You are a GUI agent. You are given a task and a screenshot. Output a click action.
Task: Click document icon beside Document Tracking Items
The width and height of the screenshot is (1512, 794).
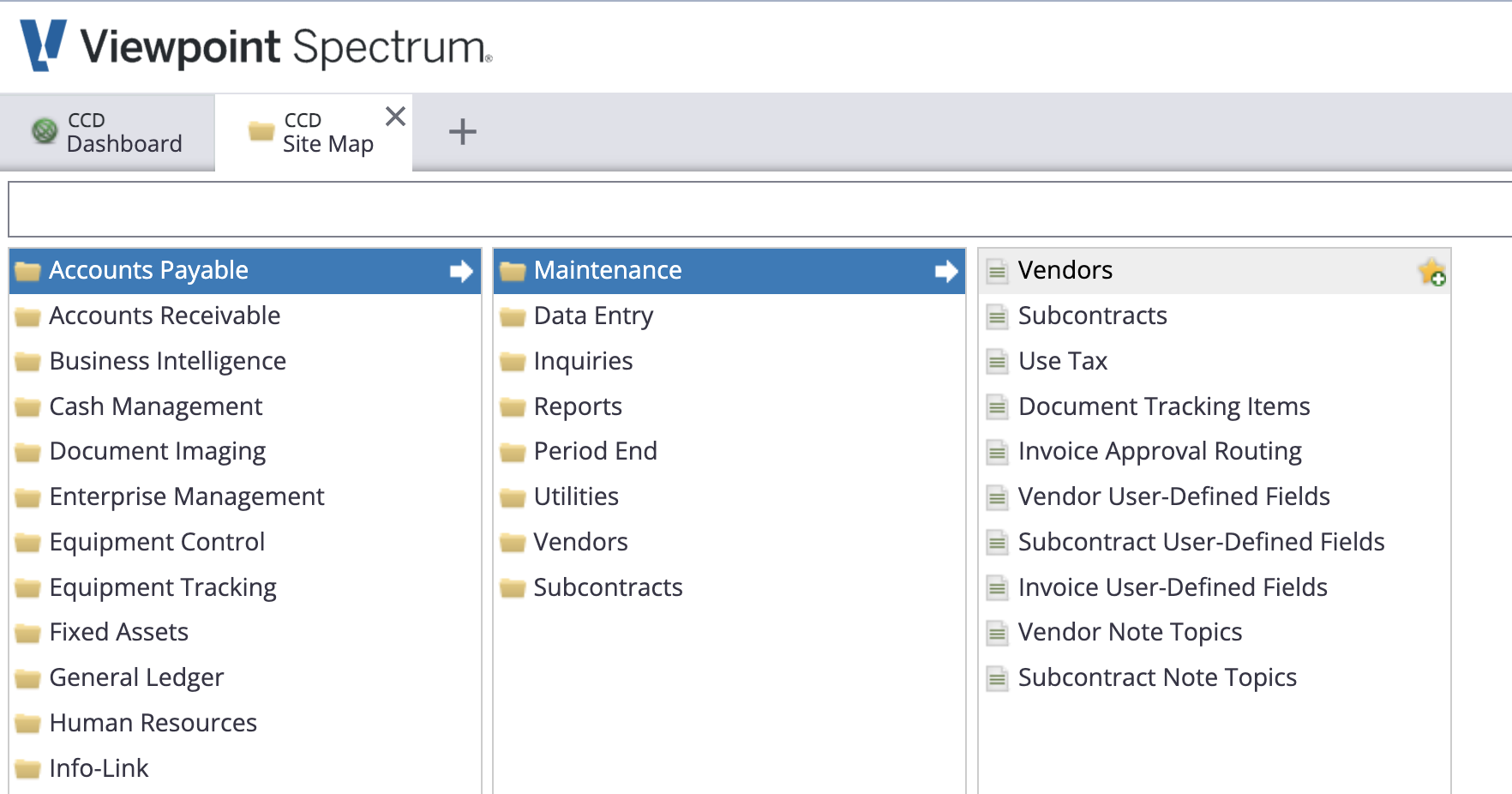click(x=997, y=406)
